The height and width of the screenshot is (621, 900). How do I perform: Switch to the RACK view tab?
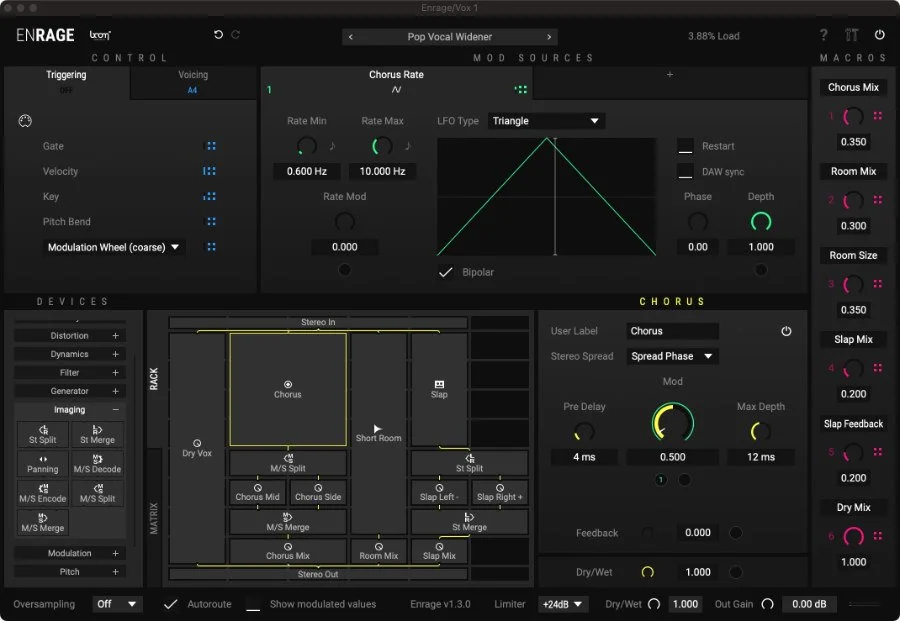pyautogui.click(x=154, y=379)
